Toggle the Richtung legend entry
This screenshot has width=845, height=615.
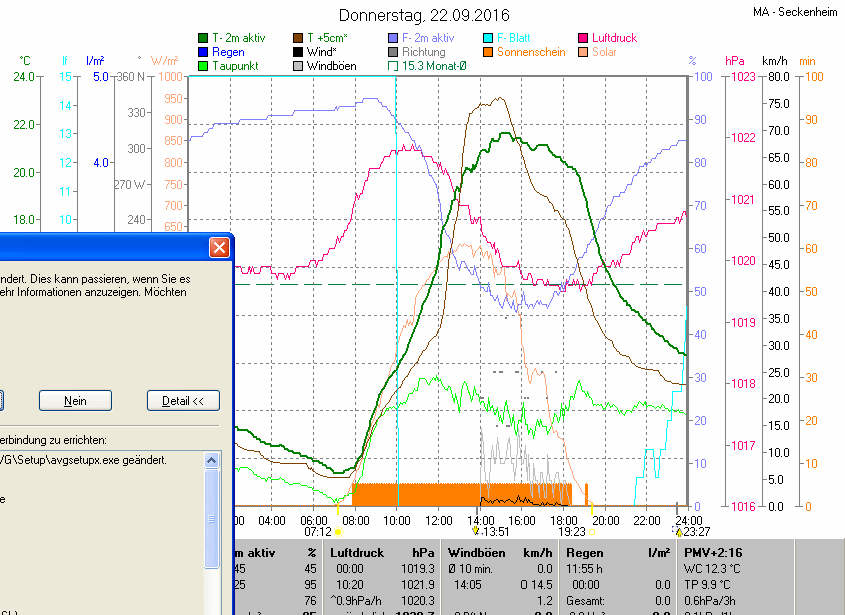(x=393, y=52)
